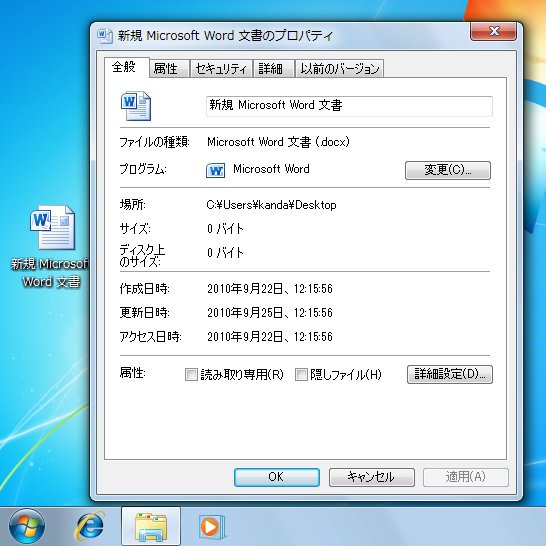Click the Word icon in dialog title bar

[x=104, y=36]
